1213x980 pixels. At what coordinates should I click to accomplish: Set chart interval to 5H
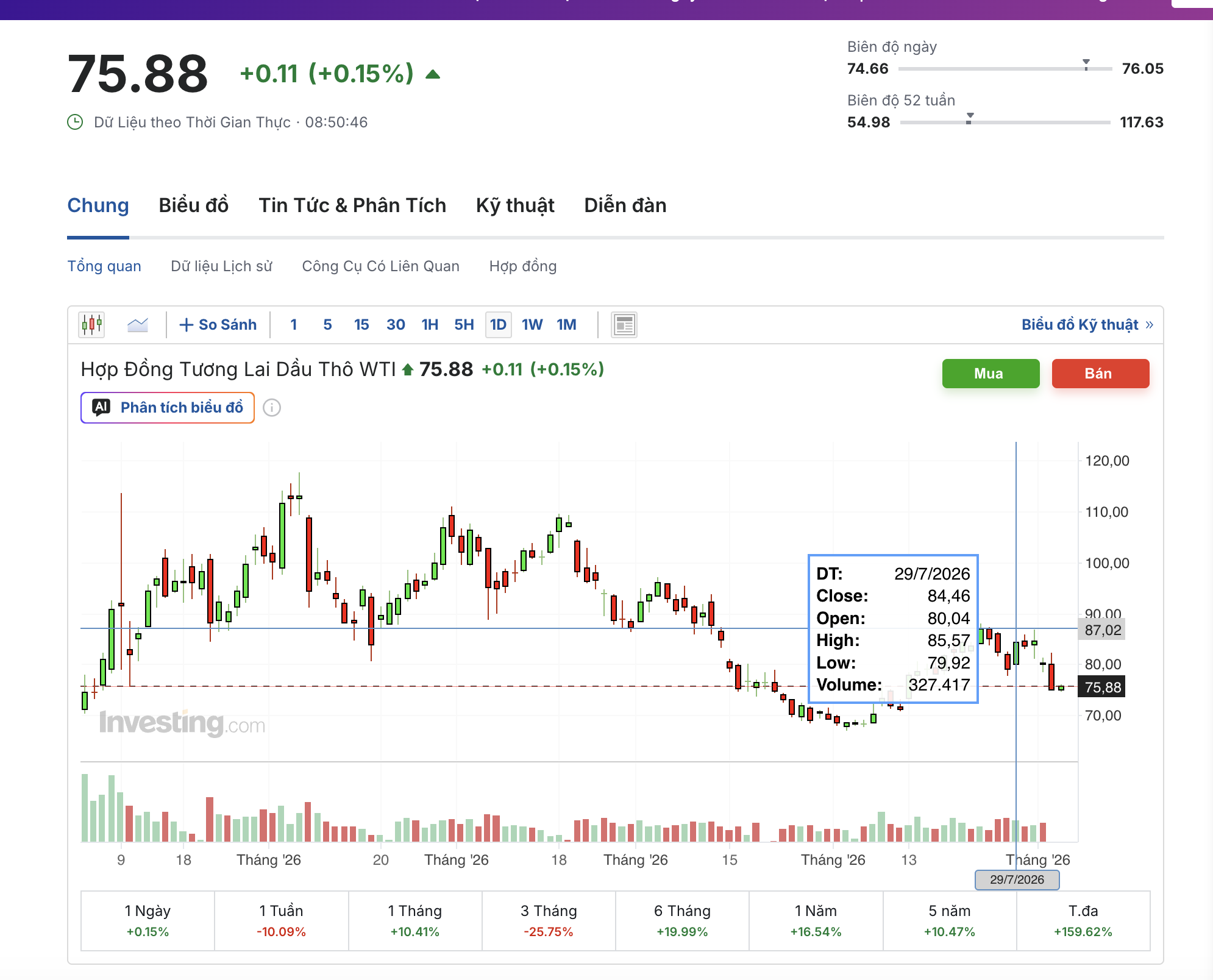tap(464, 325)
